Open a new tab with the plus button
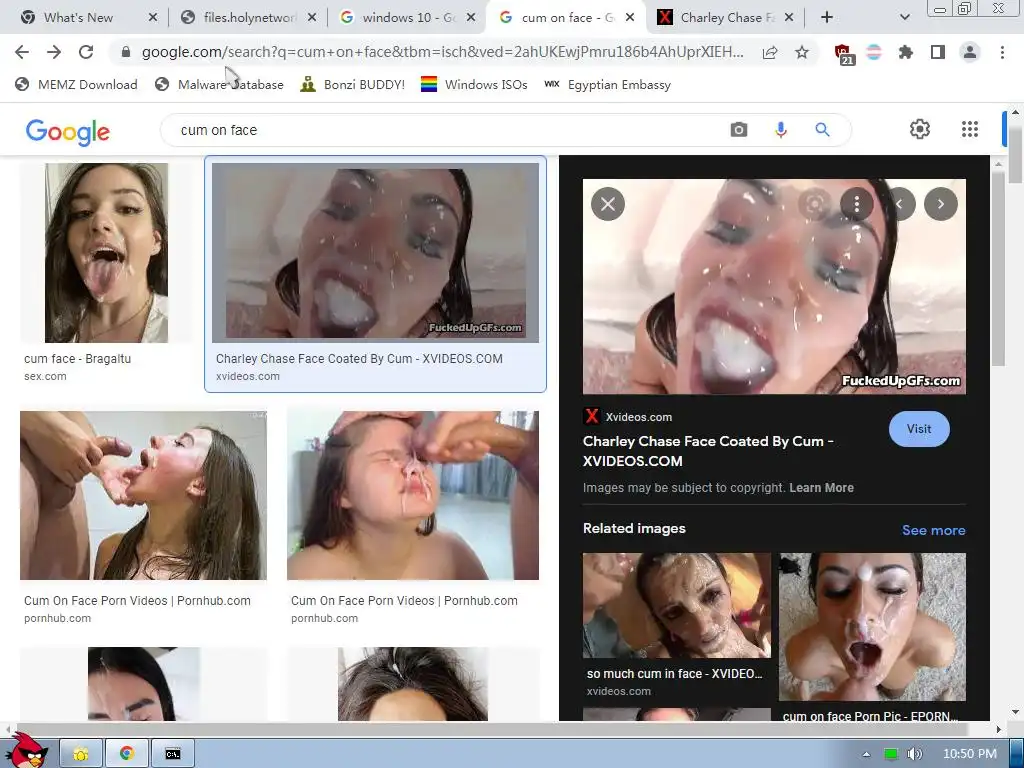Viewport: 1024px width, 768px height. point(827,18)
